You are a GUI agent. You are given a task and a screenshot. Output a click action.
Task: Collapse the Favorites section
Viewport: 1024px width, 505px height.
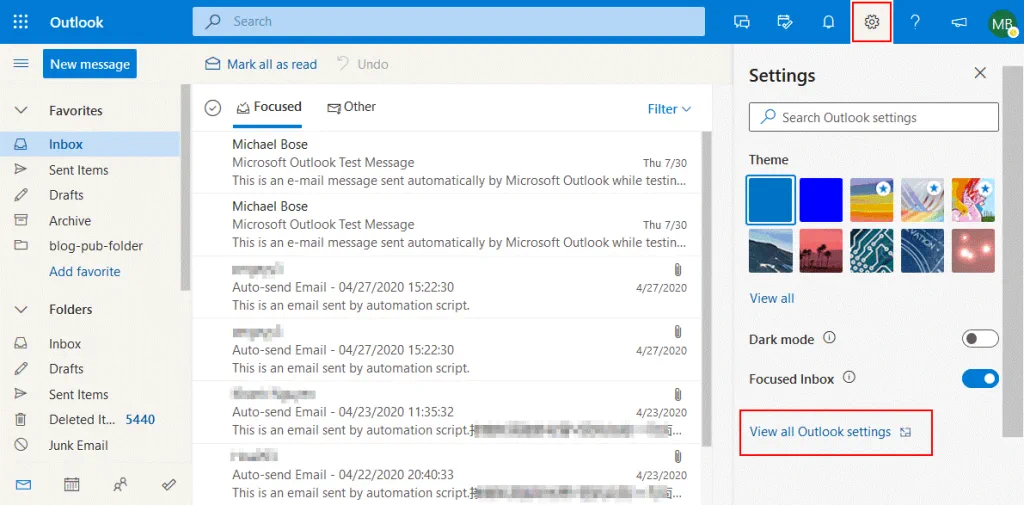click(21, 111)
